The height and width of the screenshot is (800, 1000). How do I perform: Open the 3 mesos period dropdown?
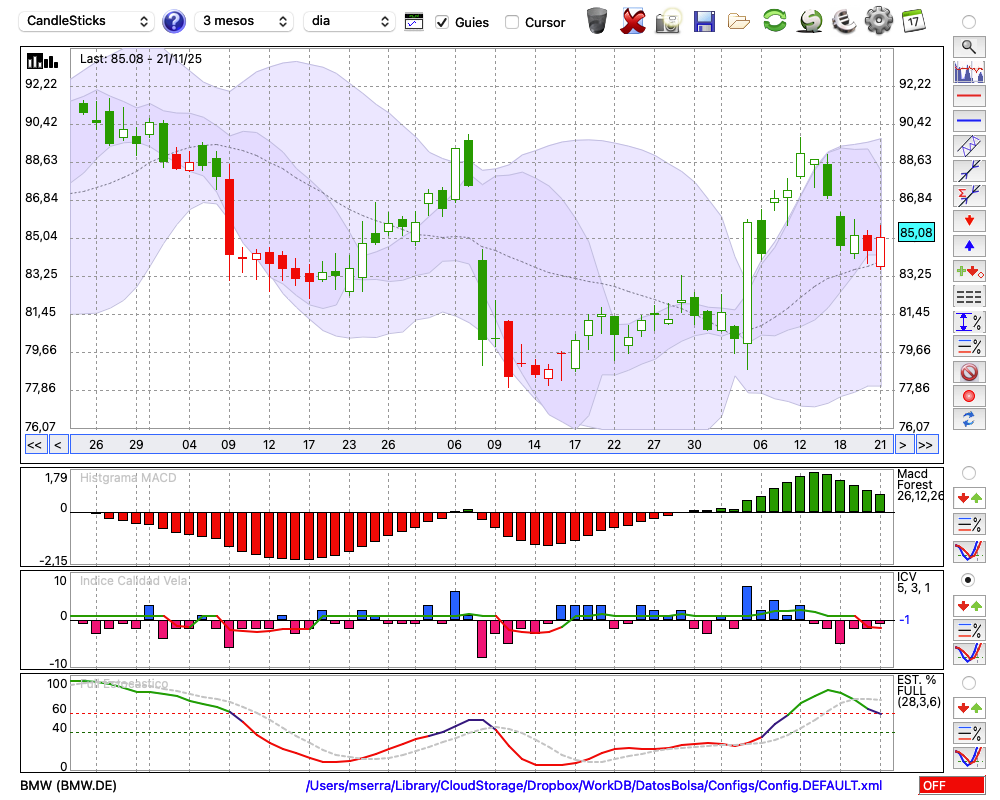(244, 21)
